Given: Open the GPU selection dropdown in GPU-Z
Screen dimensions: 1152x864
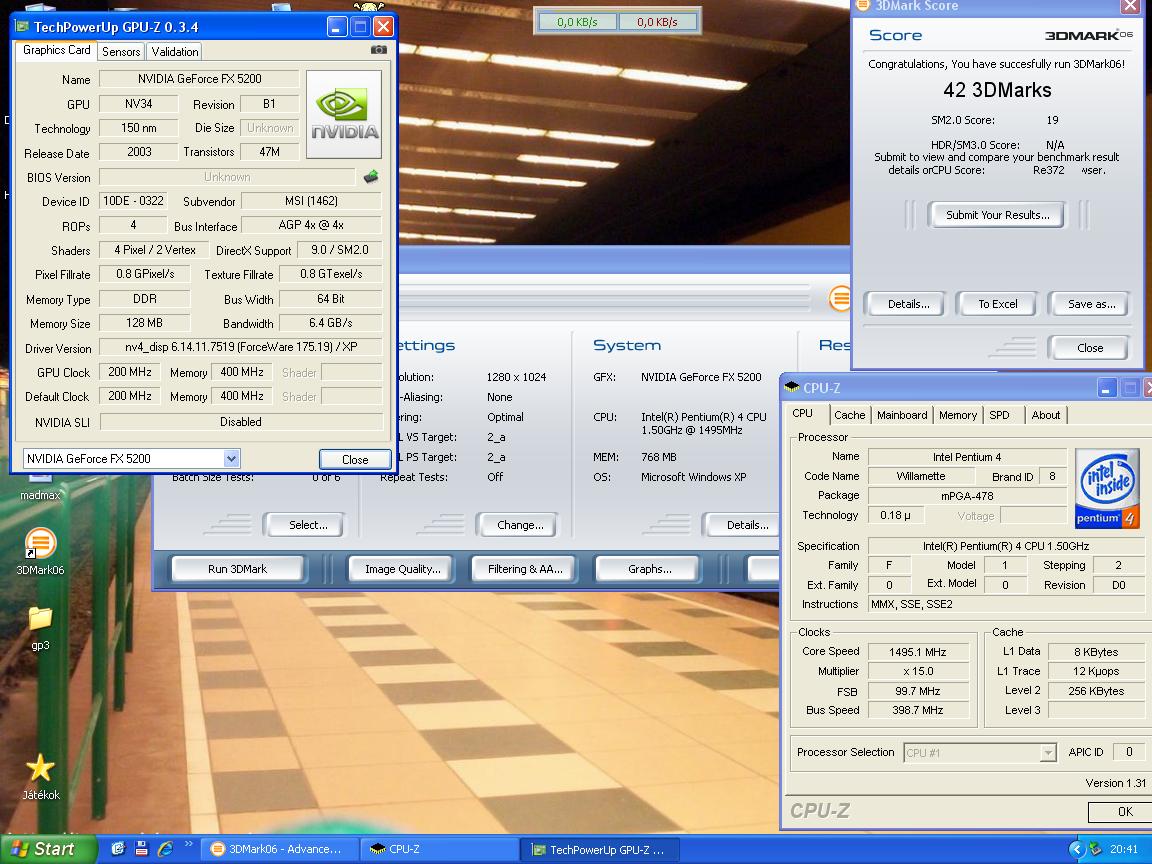Looking at the screenshot, I should 231,458.
